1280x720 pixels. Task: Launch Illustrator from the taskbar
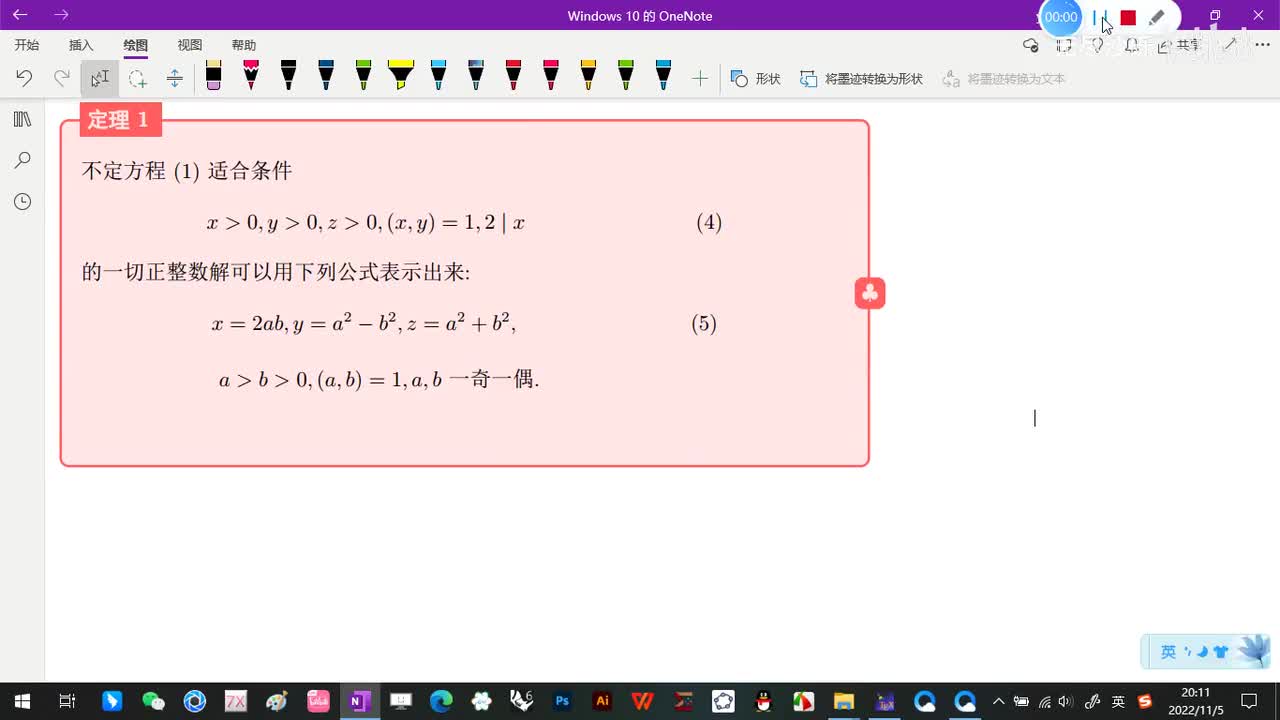(x=602, y=701)
